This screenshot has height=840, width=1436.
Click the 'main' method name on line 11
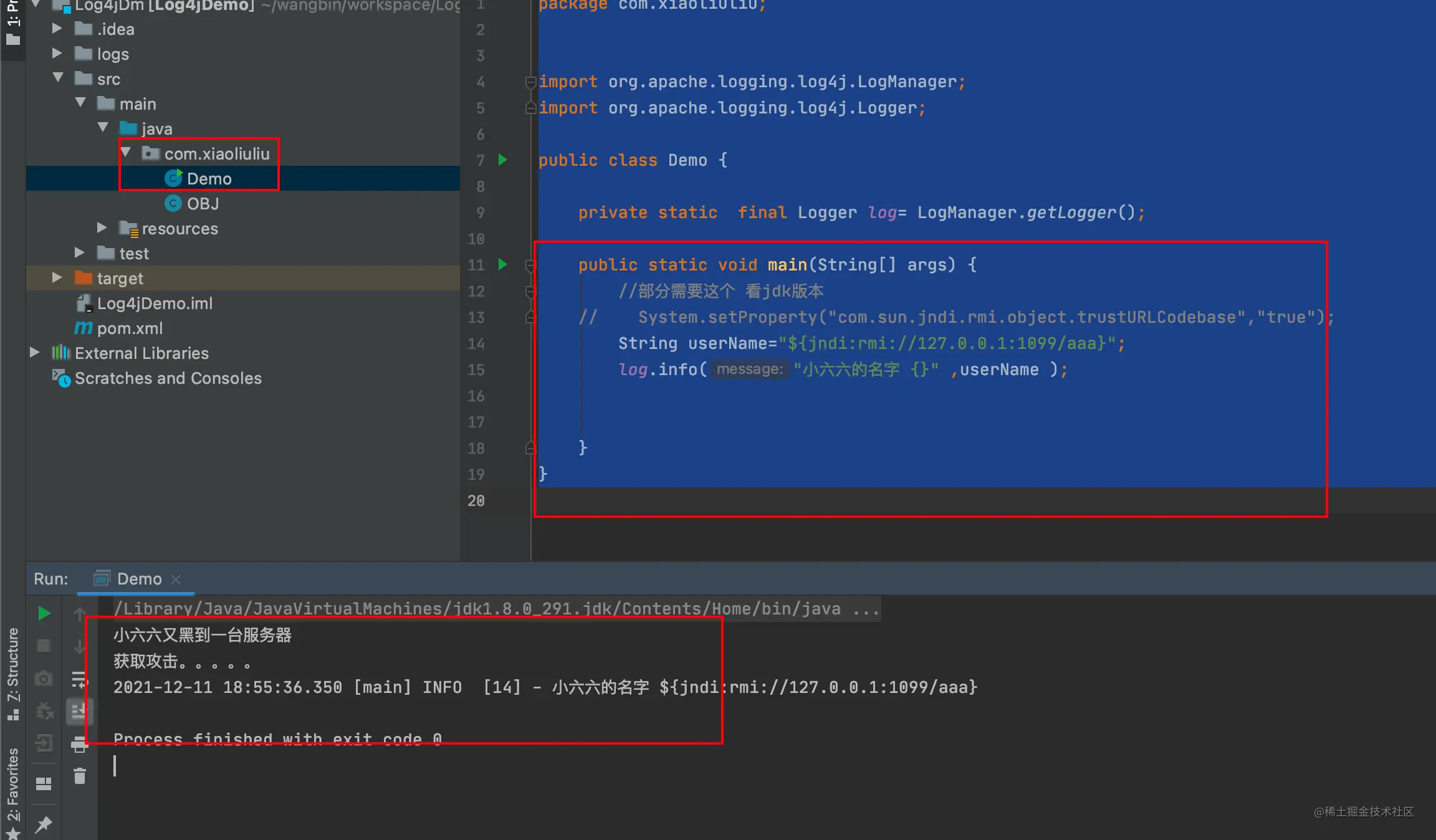(x=787, y=265)
